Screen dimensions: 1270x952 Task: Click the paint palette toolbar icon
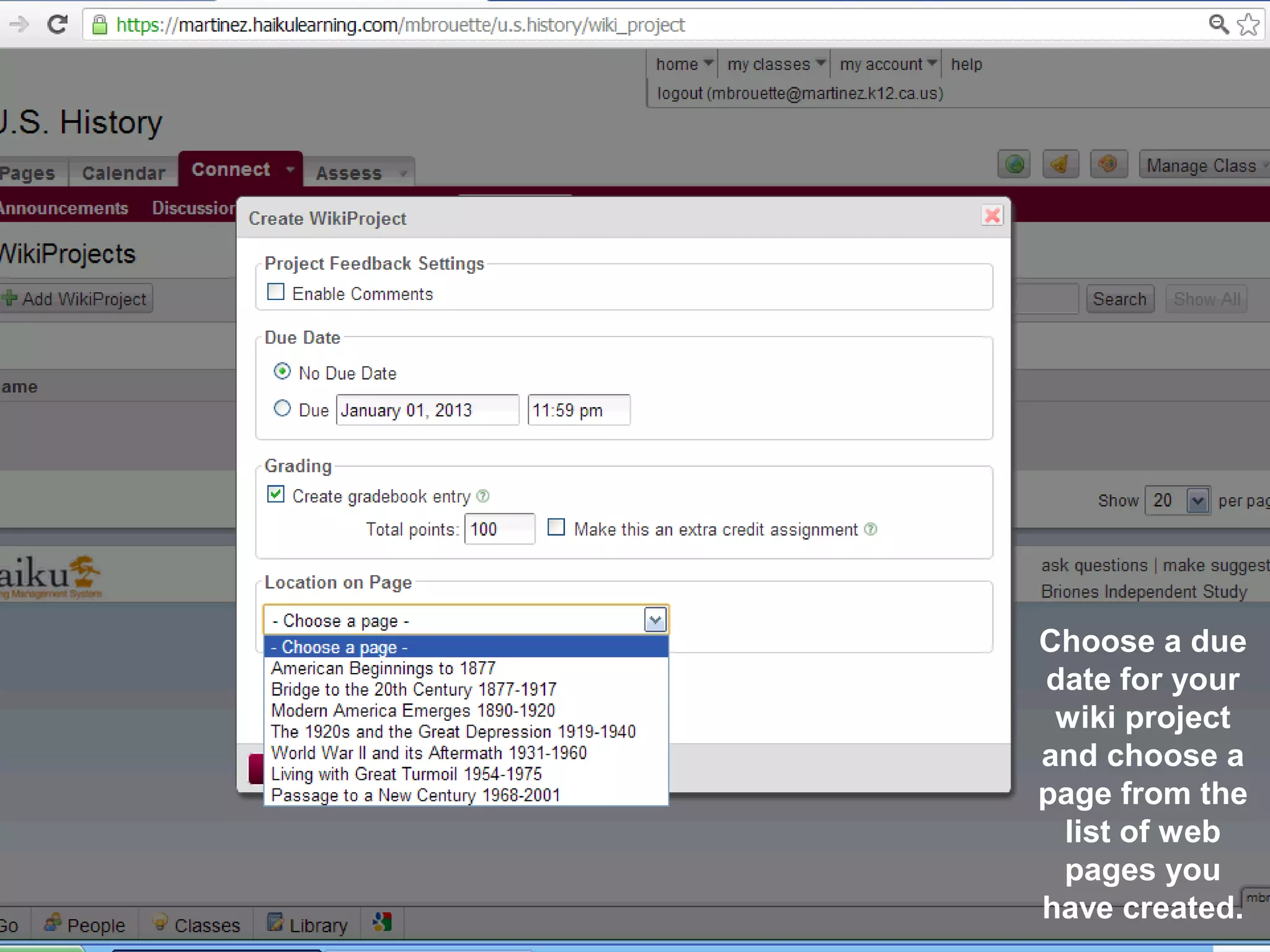click(1108, 165)
